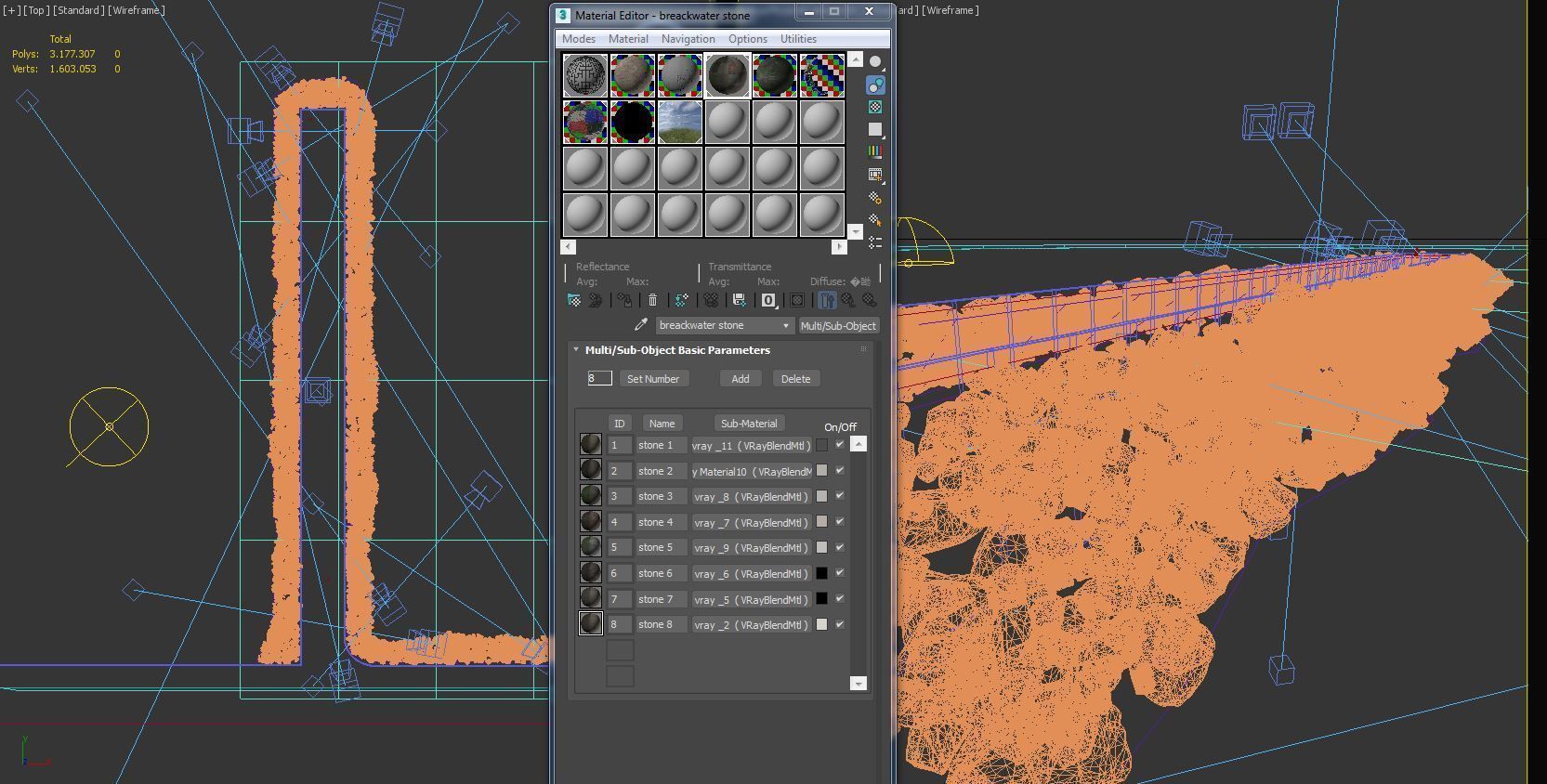Select the sky landscape sample slot
1547x784 pixels.
point(680,122)
